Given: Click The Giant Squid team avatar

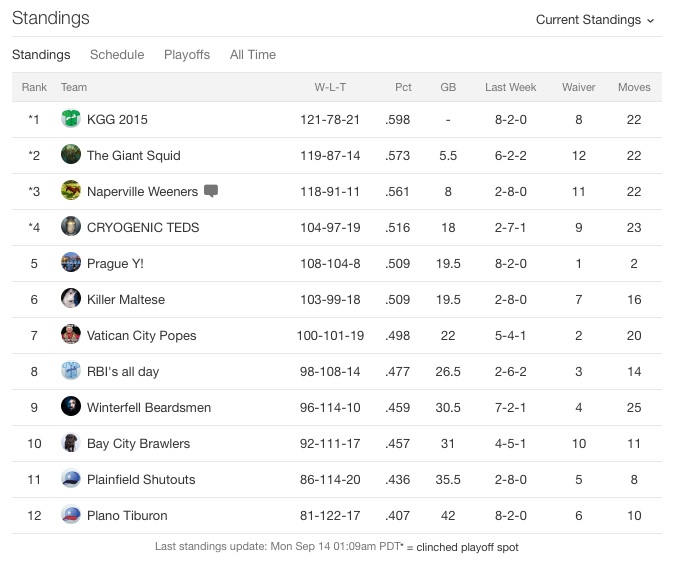Looking at the screenshot, I should (x=71, y=154).
